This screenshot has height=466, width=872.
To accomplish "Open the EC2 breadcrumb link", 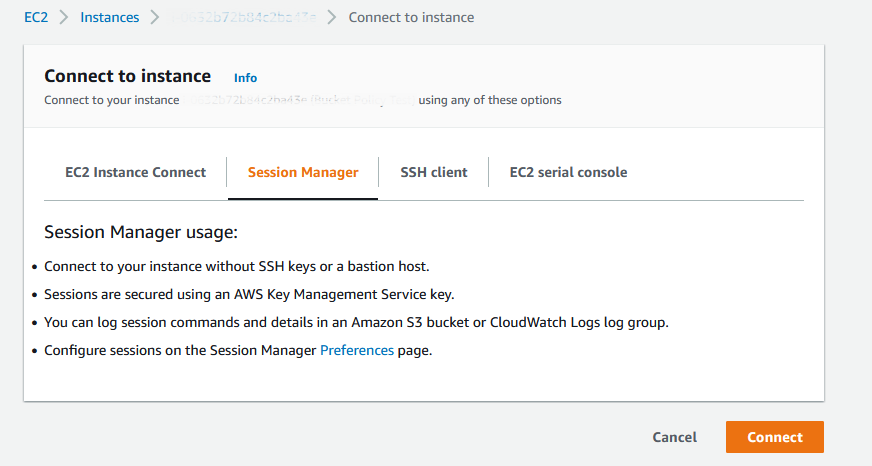I will (36, 17).
